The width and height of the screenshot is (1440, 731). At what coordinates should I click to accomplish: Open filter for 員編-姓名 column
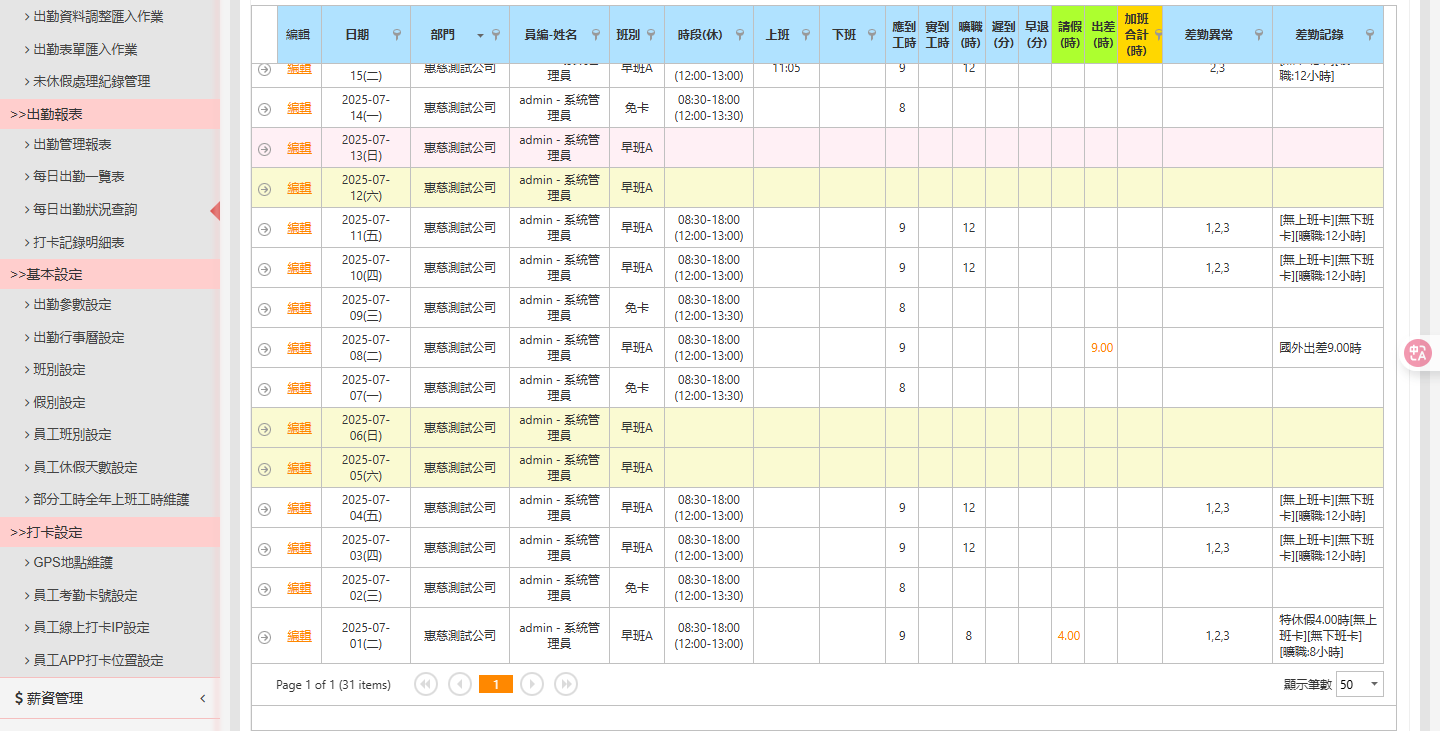point(596,35)
